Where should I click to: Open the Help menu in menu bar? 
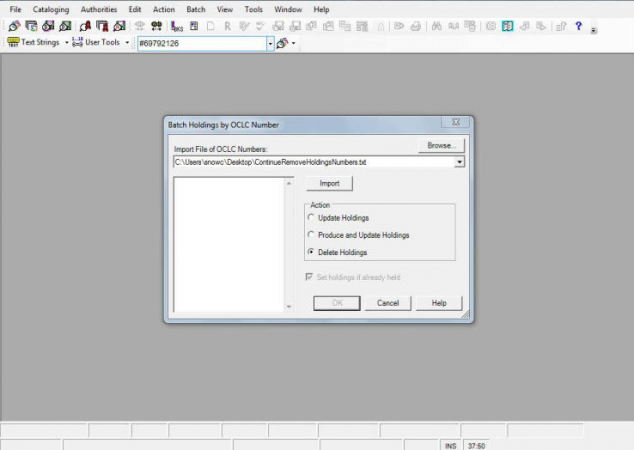[x=321, y=9]
